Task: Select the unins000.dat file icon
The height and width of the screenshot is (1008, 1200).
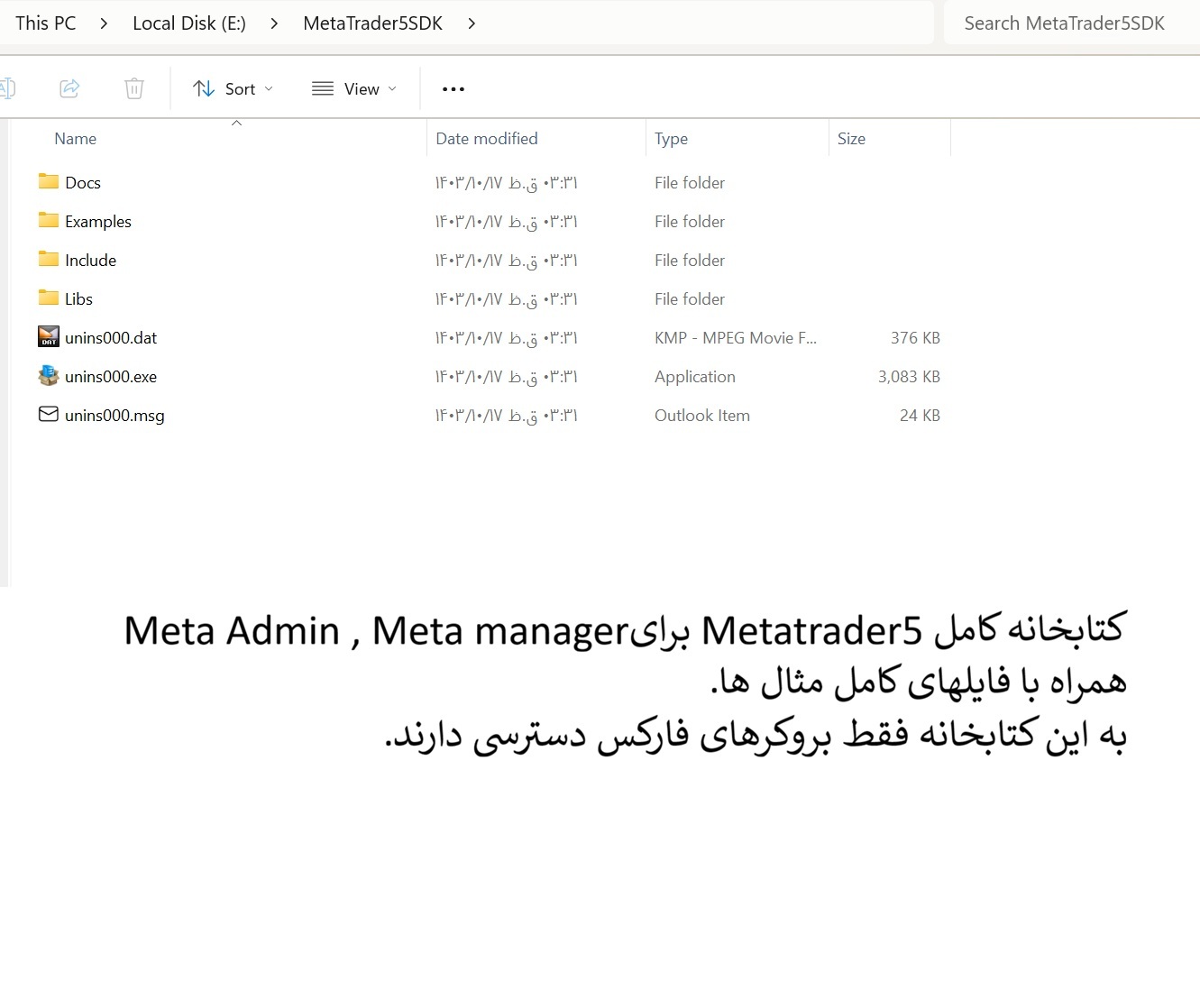Action: tap(49, 337)
